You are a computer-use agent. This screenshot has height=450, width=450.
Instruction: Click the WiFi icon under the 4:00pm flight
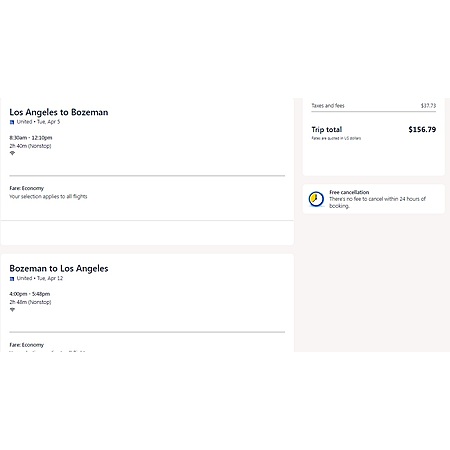pos(12,310)
